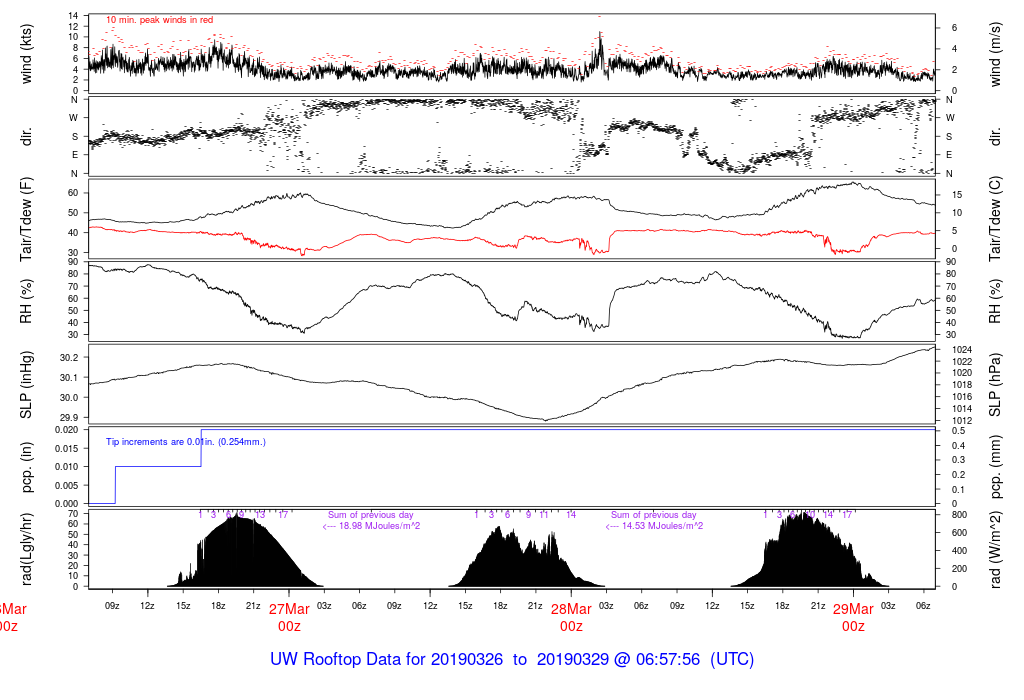Click the '14.53 MJoules/m^2' daily sum annotation
This screenshot has height=700, width=1024.
point(654,526)
